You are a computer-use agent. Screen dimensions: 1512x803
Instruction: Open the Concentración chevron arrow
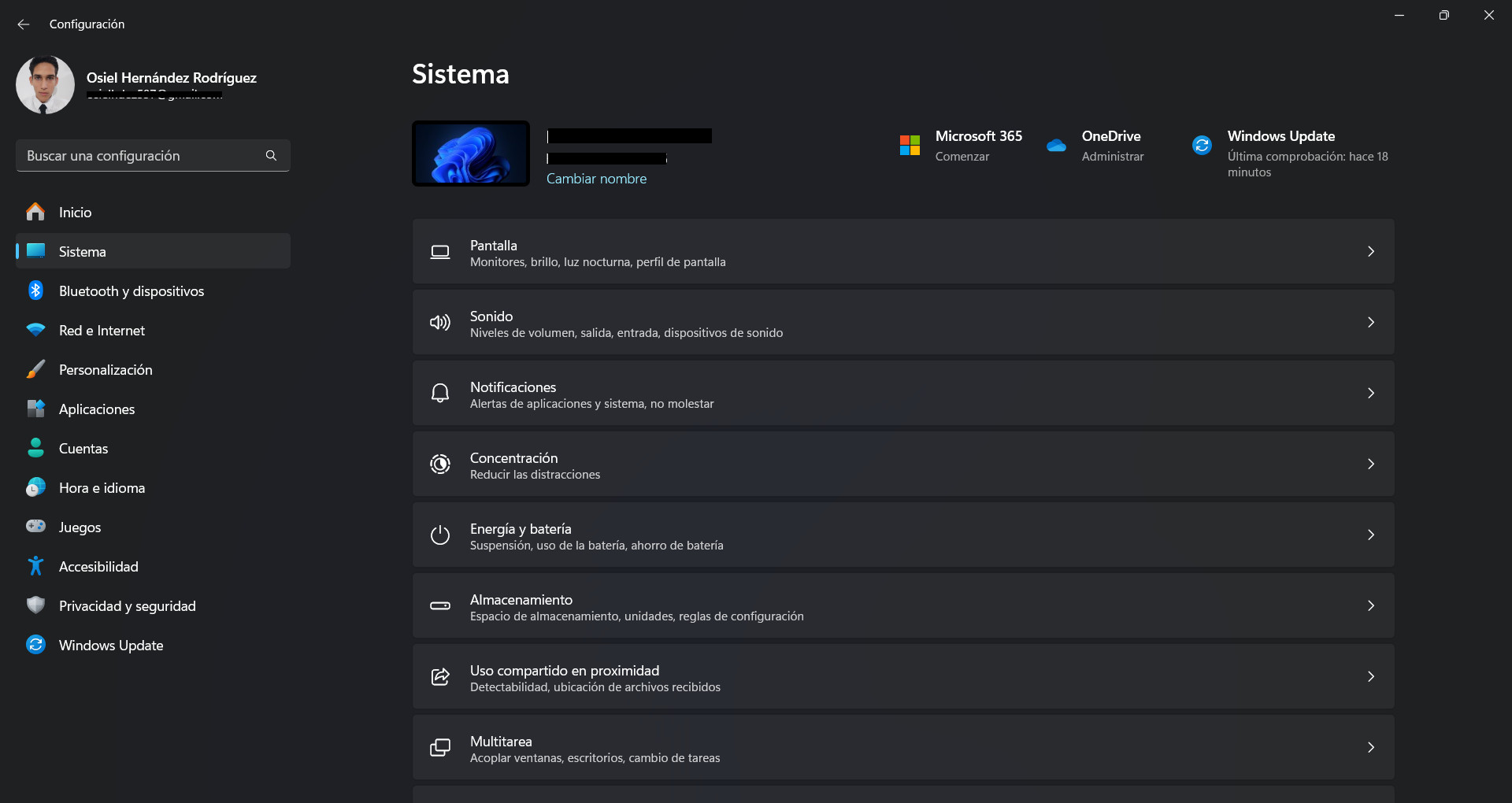click(x=1370, y=464)
